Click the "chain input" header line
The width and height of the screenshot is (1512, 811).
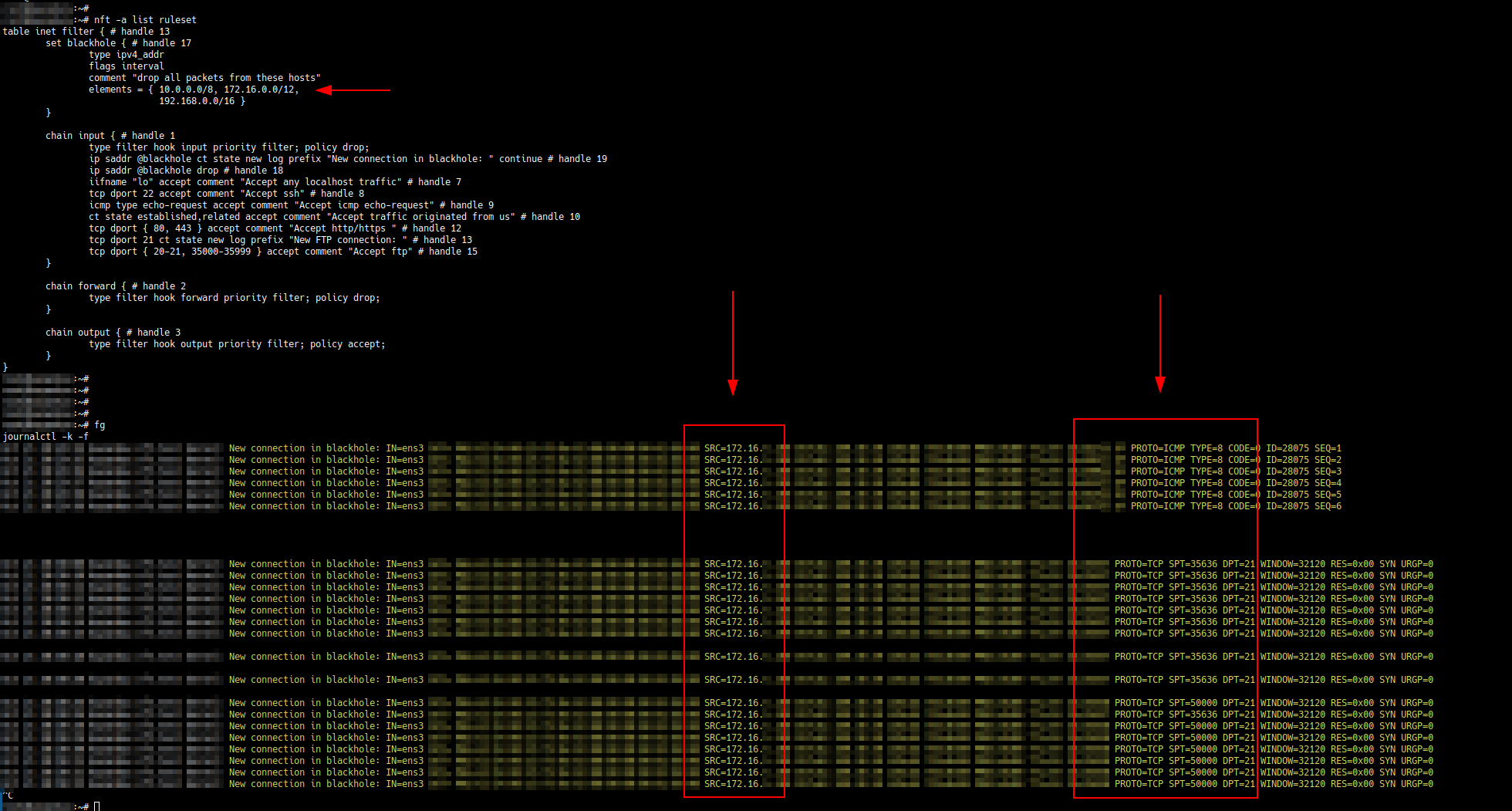click(x=110, y=136)
